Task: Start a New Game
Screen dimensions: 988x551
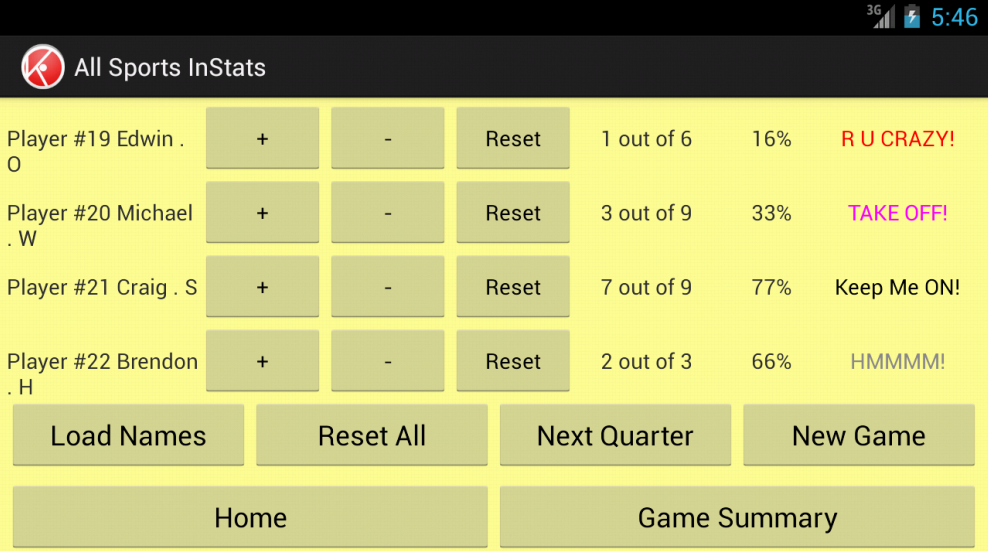Action: 859,435
